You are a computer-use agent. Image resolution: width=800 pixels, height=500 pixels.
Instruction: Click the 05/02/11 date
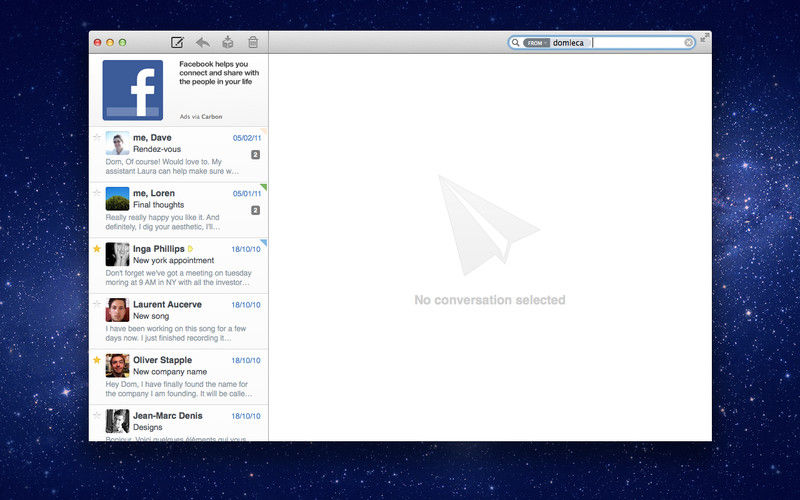click(x=247, y=138)
